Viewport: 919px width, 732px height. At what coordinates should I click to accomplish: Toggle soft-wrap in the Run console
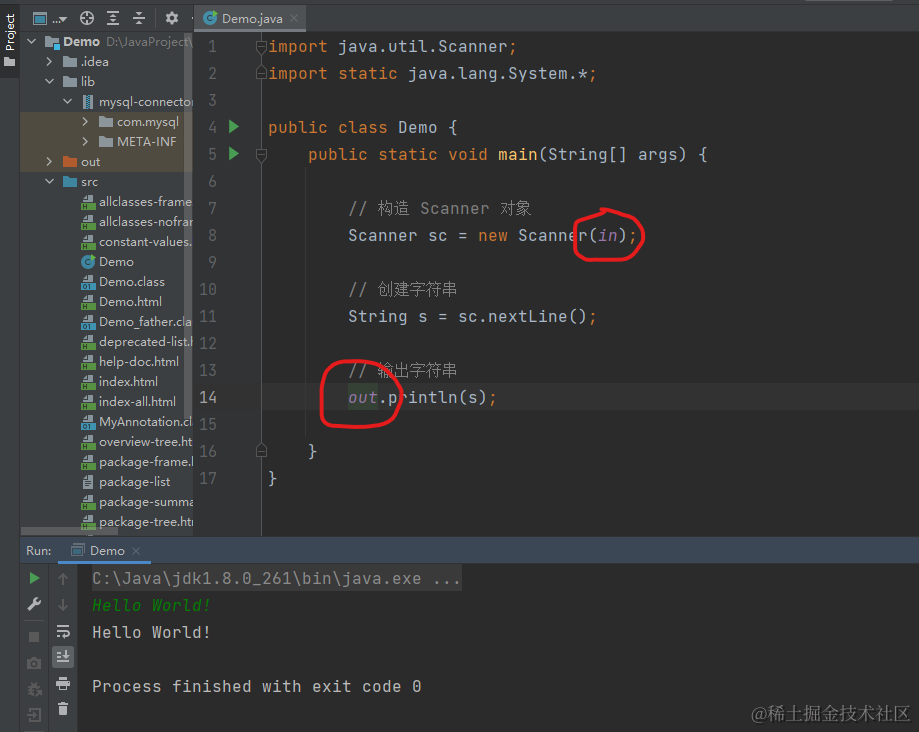(63, 631)
